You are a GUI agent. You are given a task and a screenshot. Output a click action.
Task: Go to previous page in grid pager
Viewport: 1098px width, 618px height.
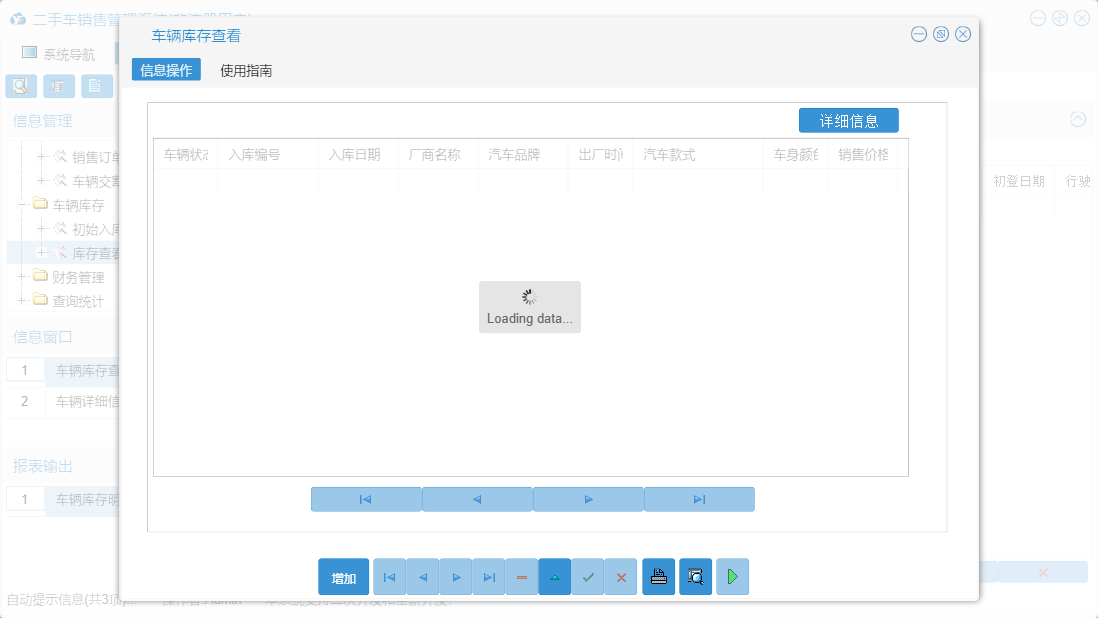(477, 499)
